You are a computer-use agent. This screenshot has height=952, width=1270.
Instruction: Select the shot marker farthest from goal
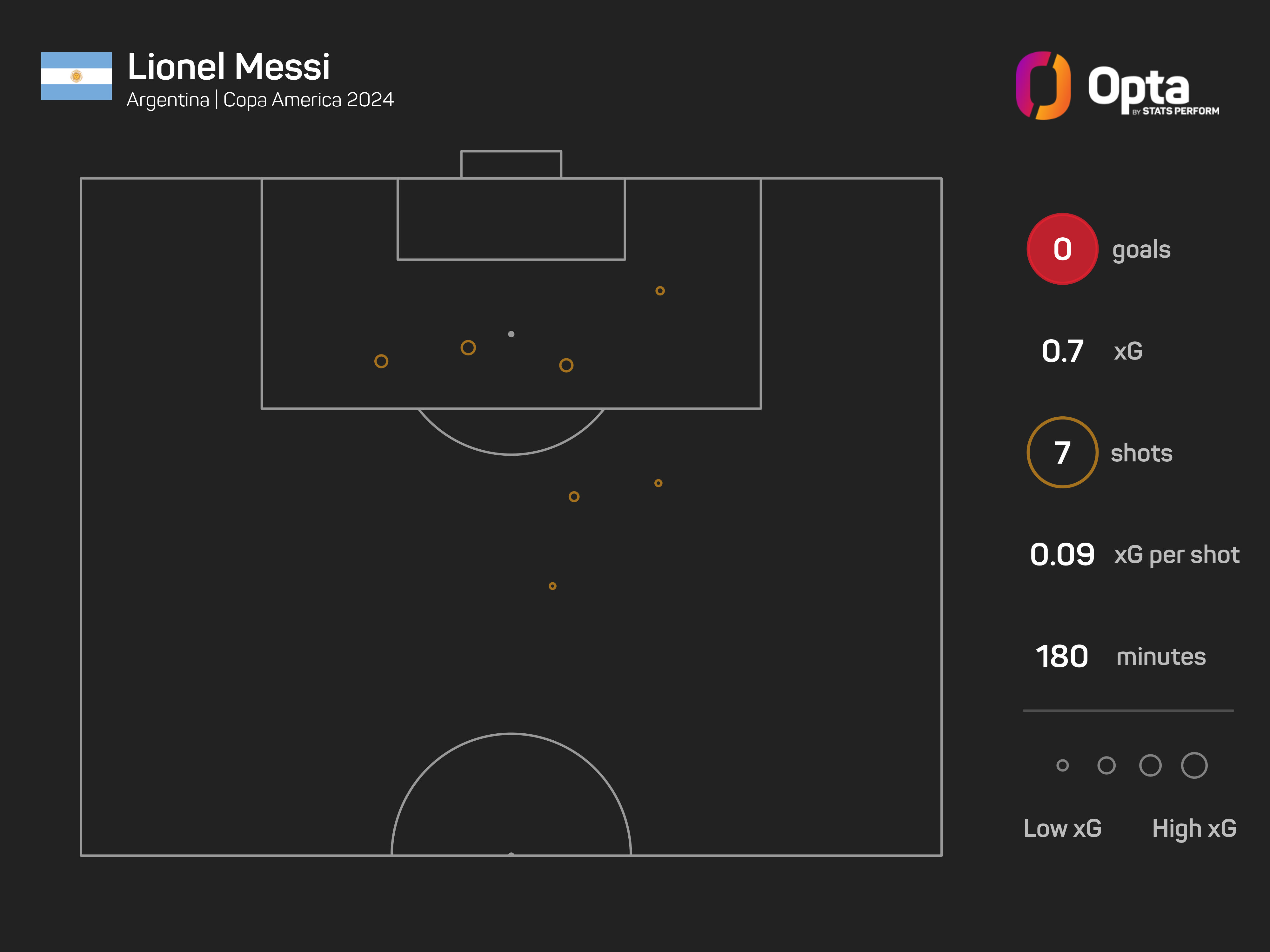point(552,586)
